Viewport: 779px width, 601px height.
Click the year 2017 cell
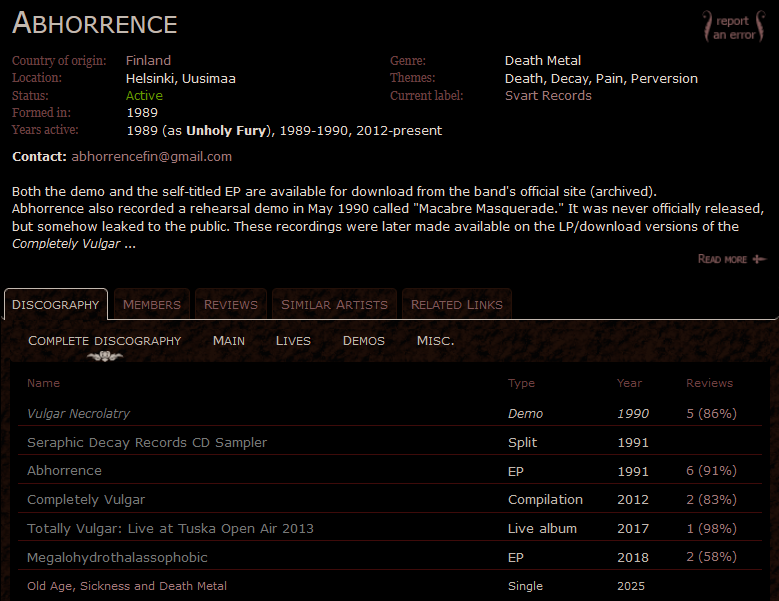pyautogui.click(x=633, y=528)
